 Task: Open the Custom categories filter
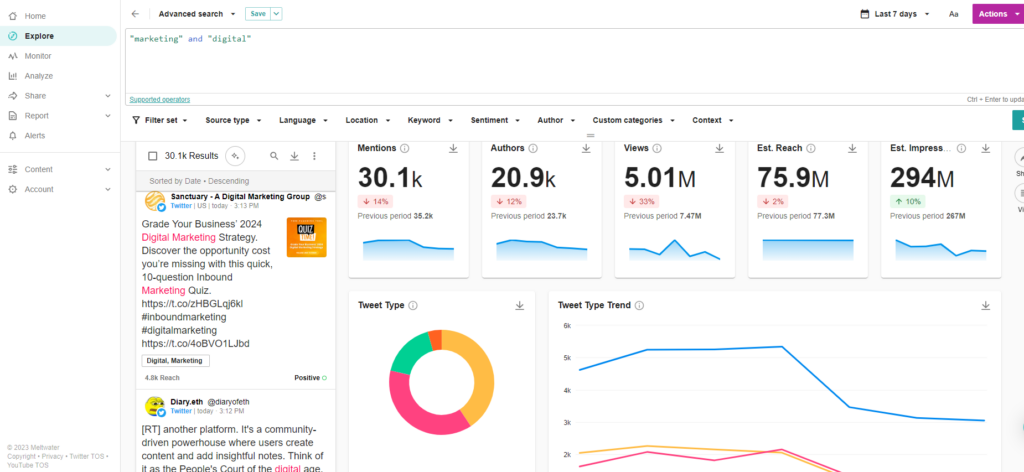(633, 120)
